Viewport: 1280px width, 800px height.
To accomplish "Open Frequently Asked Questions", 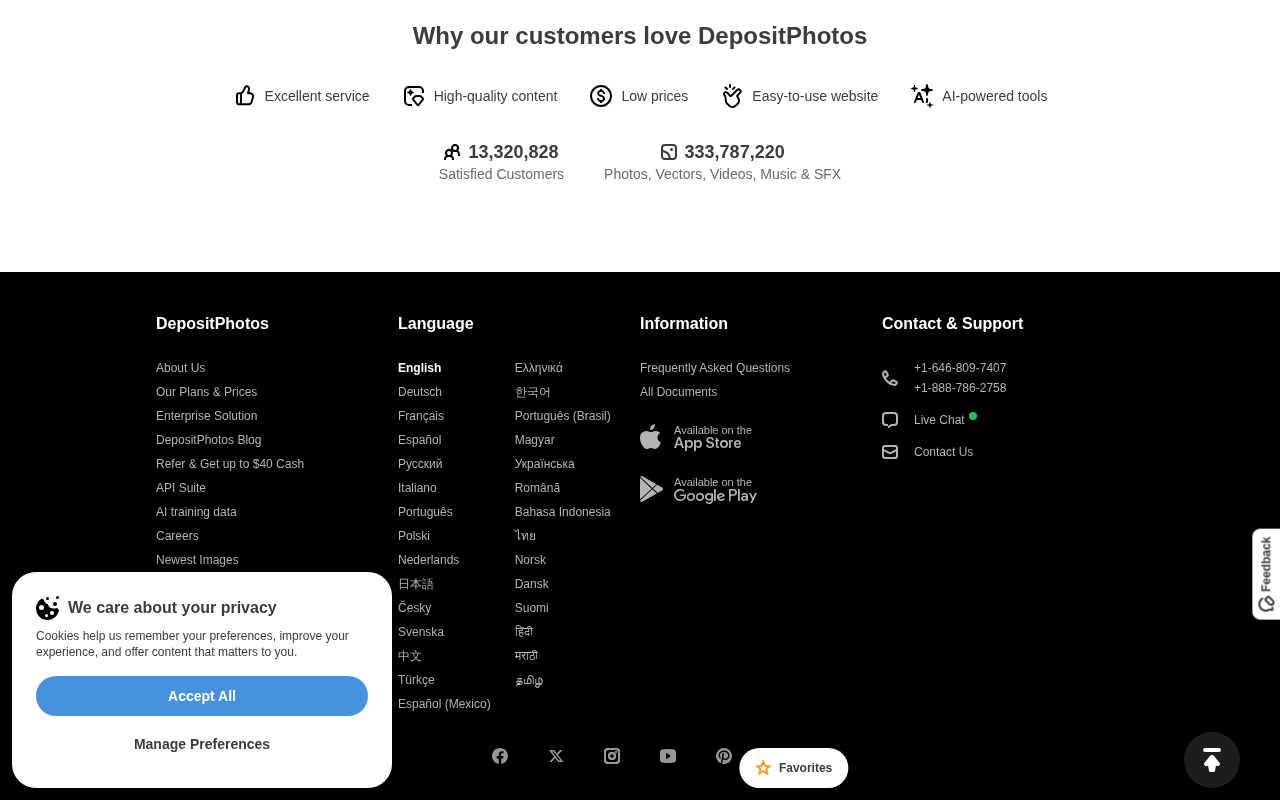I will [x=715, y=368].
